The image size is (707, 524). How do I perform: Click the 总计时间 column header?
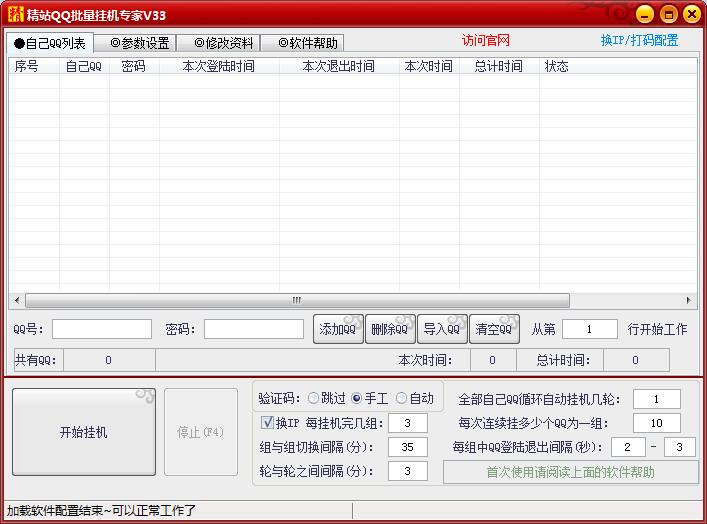tap(499, 67)
